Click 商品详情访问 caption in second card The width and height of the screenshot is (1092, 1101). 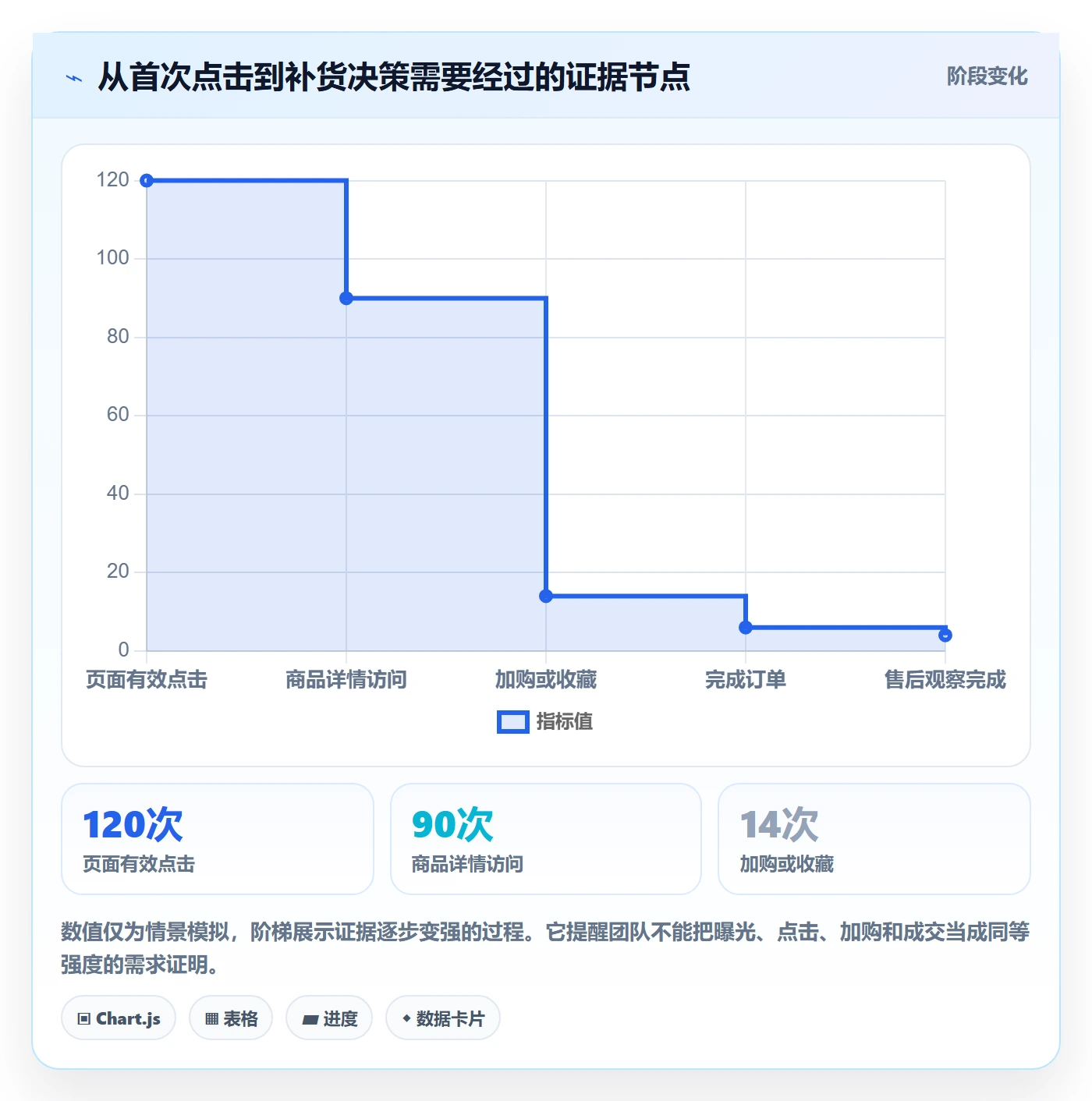(467, 864)
